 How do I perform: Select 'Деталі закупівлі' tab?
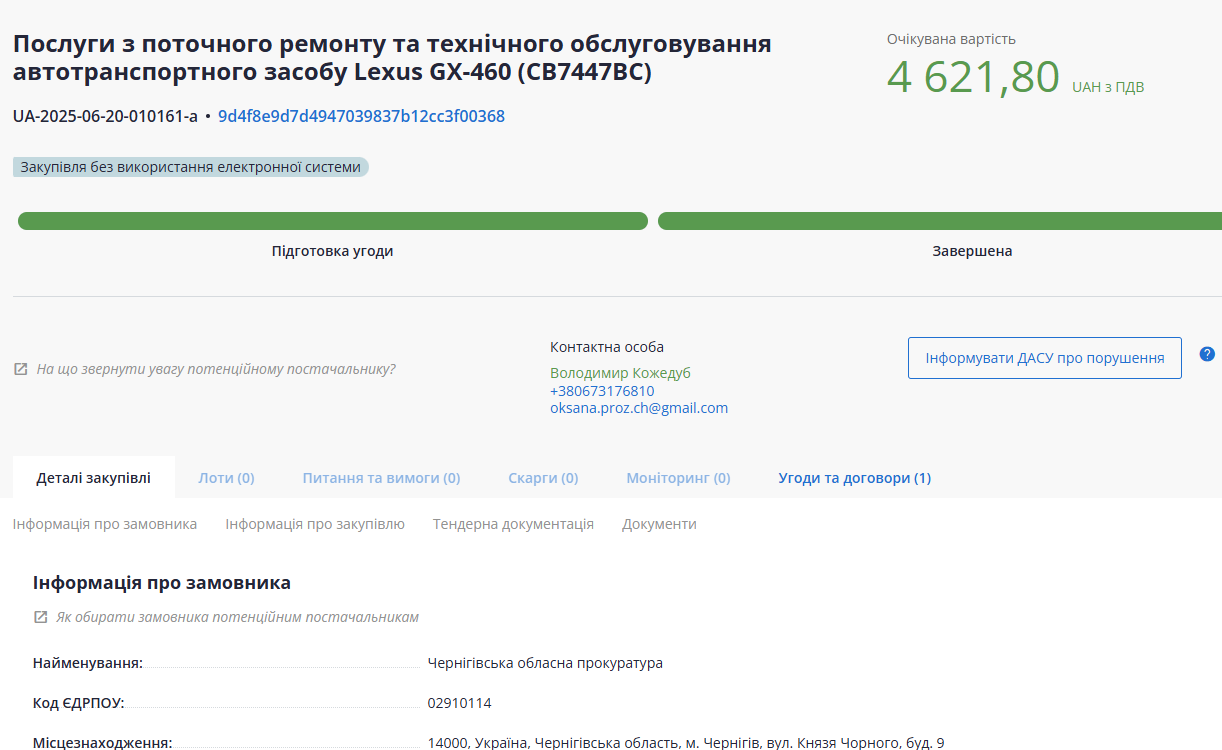pyautogui.click(x=94, y=478)
